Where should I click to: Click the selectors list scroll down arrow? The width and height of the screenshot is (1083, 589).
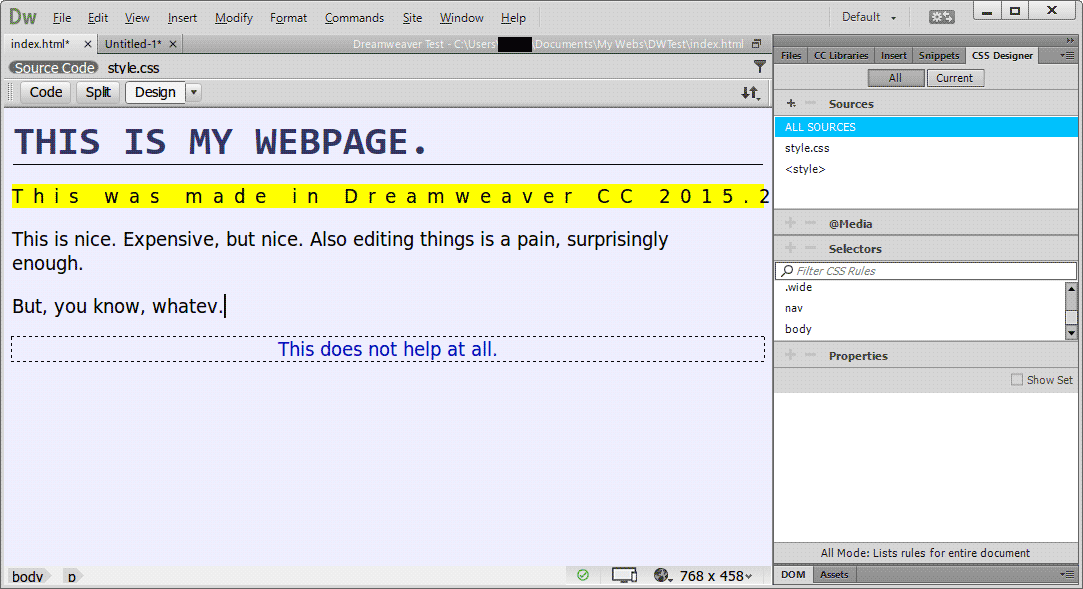coord(1071,333)
